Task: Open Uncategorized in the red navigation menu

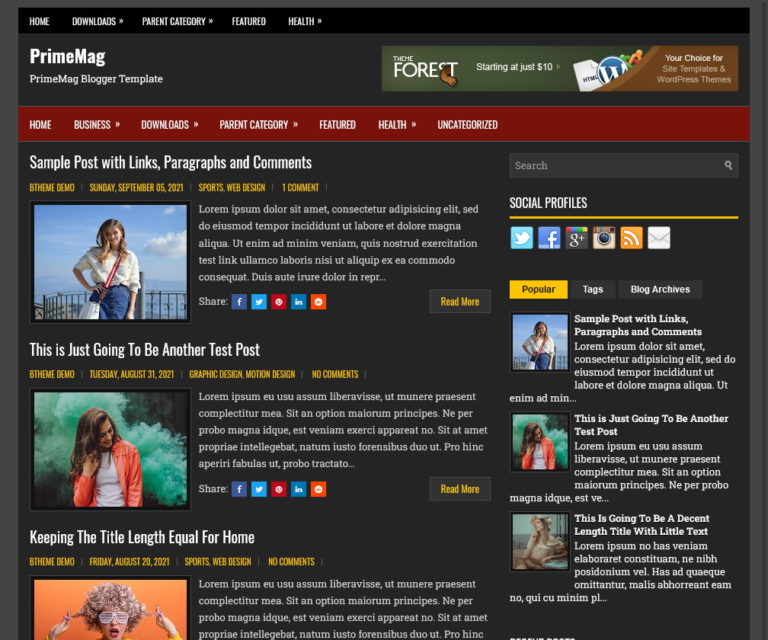Action: (x=467, y=125)
